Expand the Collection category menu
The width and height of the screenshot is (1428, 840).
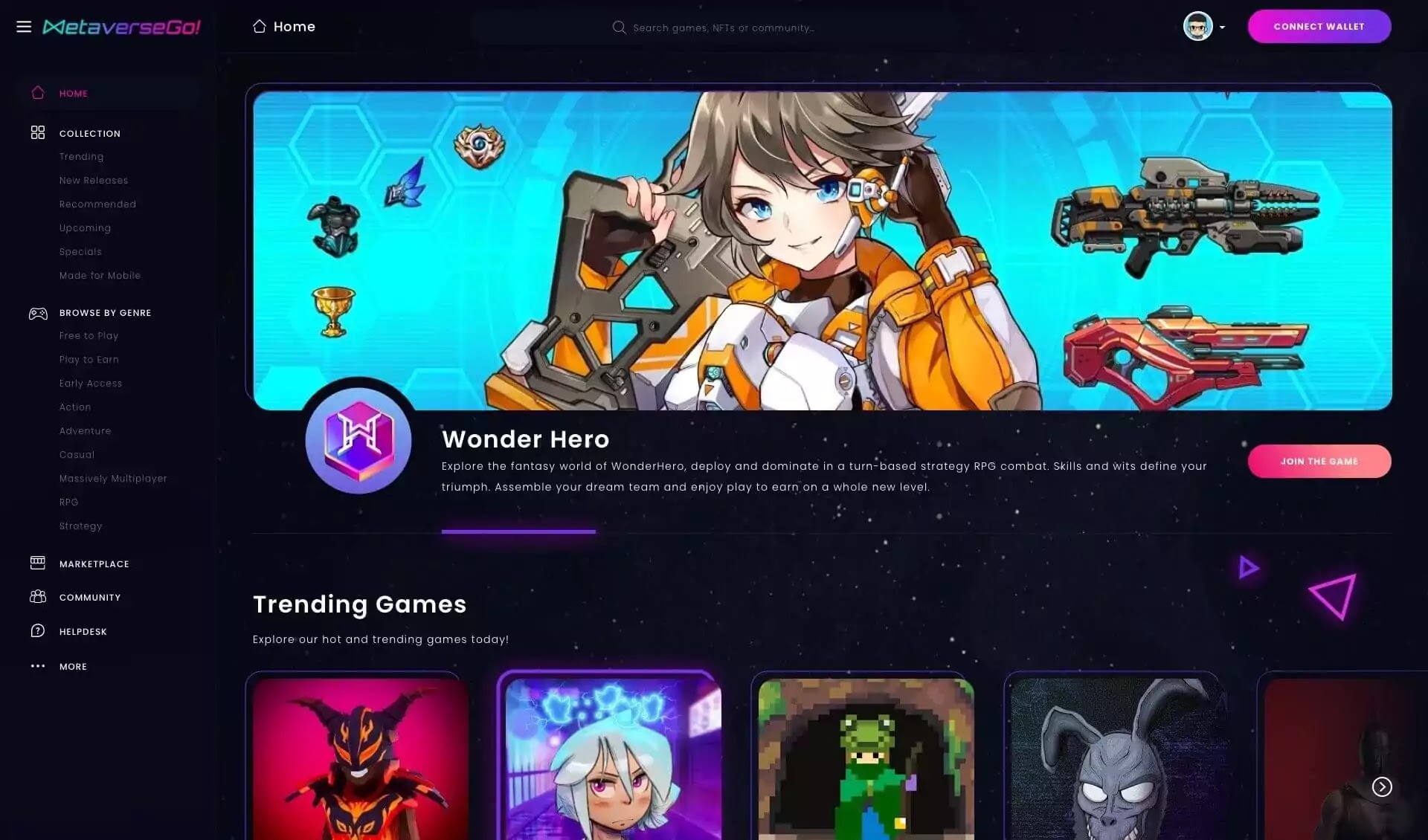pyautogui.click(x=90, y=133)
